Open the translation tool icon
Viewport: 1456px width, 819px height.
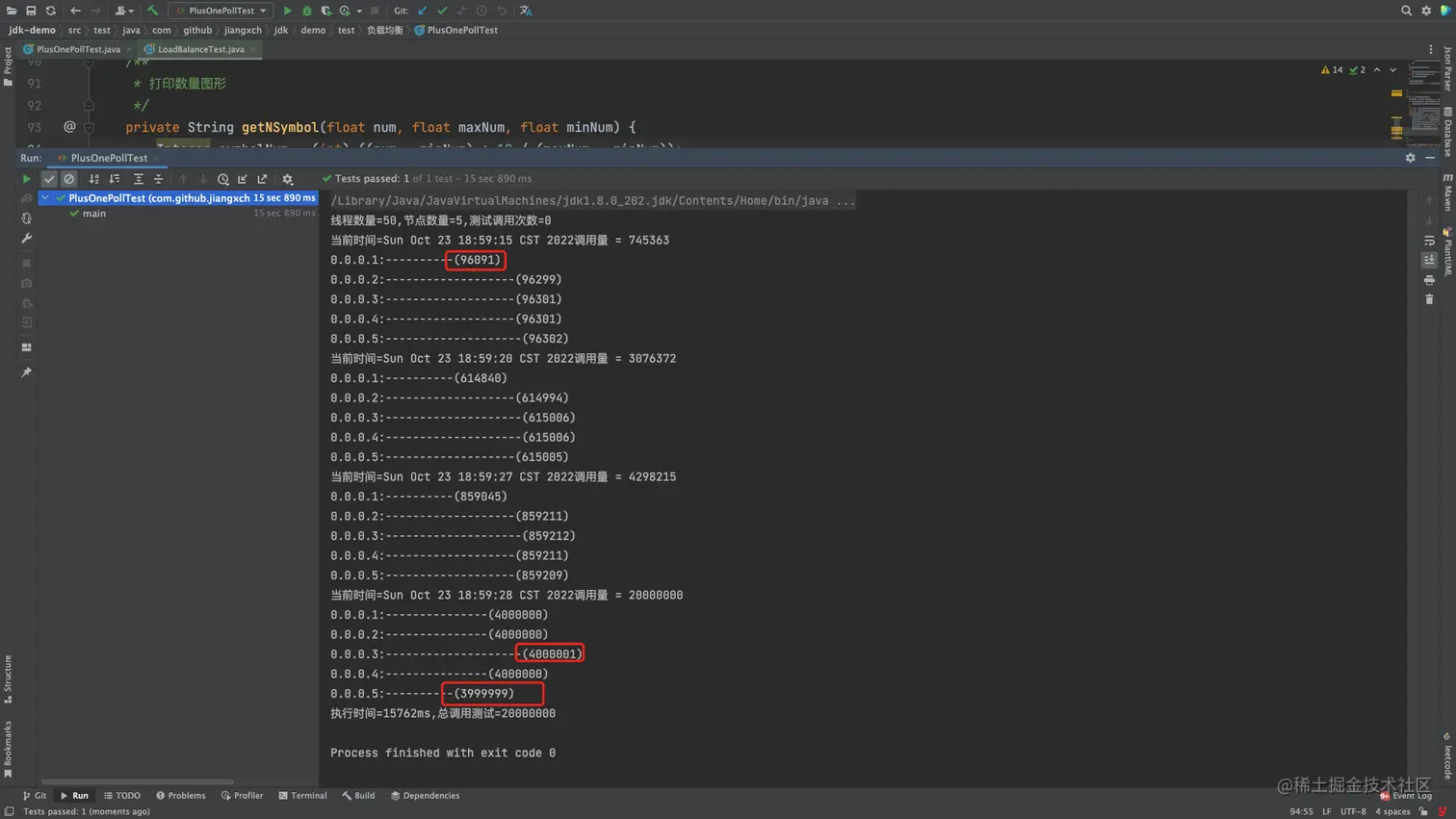pos(526,11)
